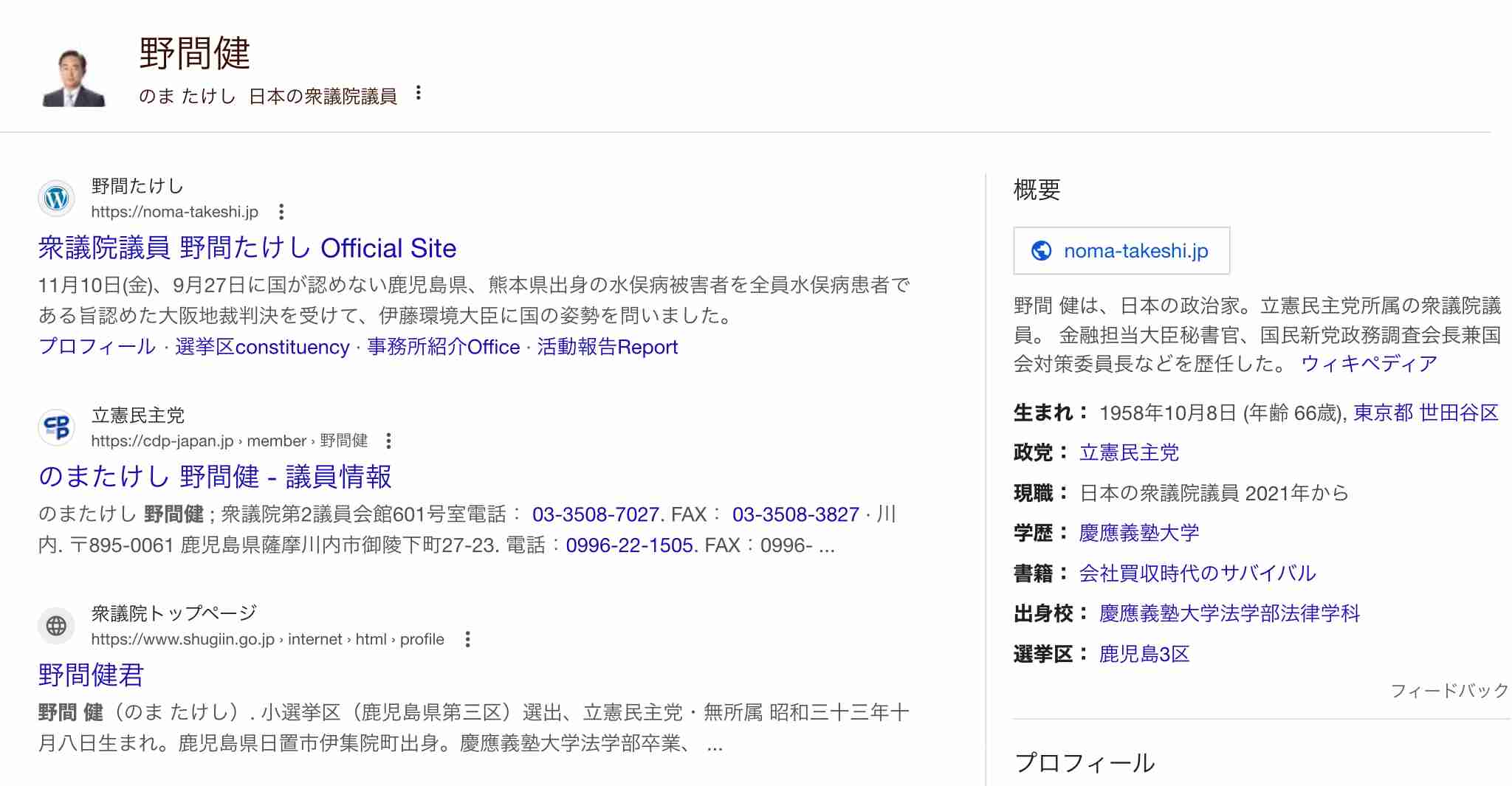Click phone number 03-3508-7027
The width and height of the screenshot is (1512, 786).
(596, 514)
